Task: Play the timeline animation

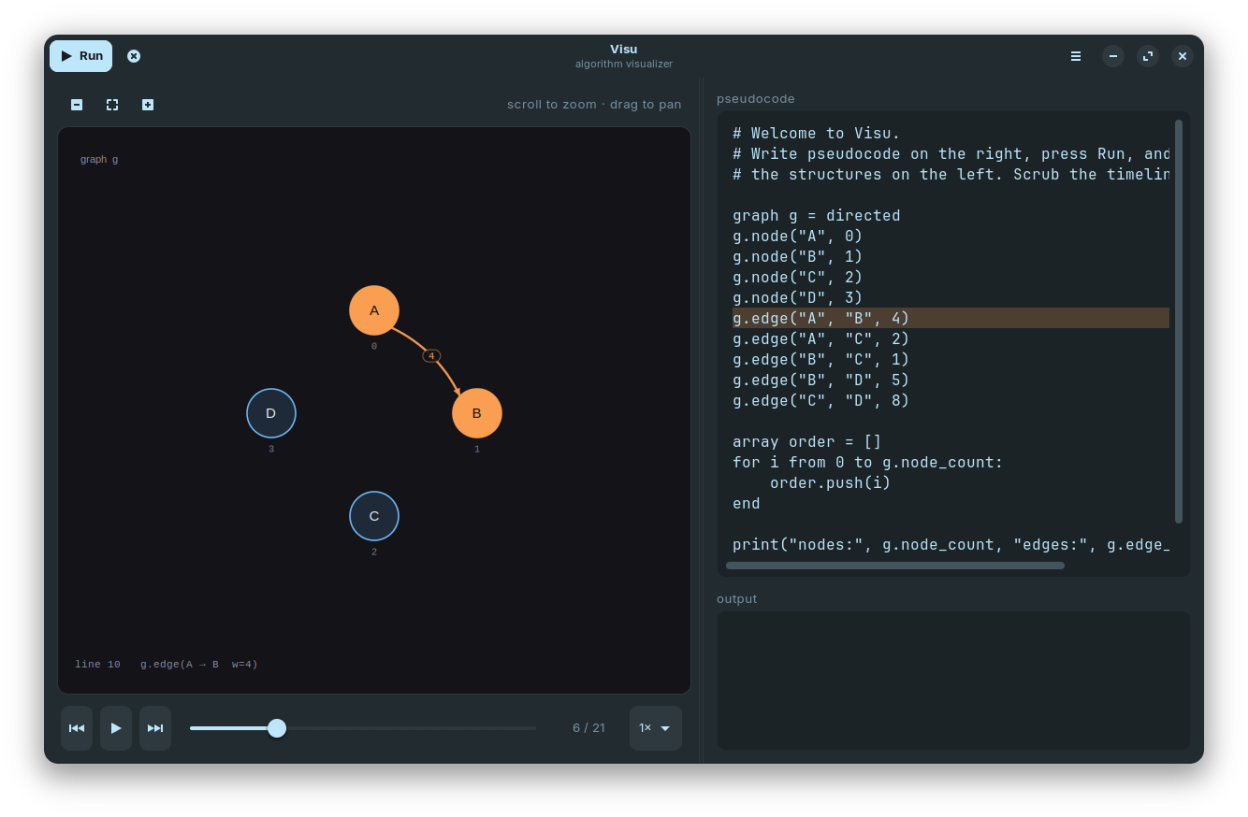Action: (116, 728)
